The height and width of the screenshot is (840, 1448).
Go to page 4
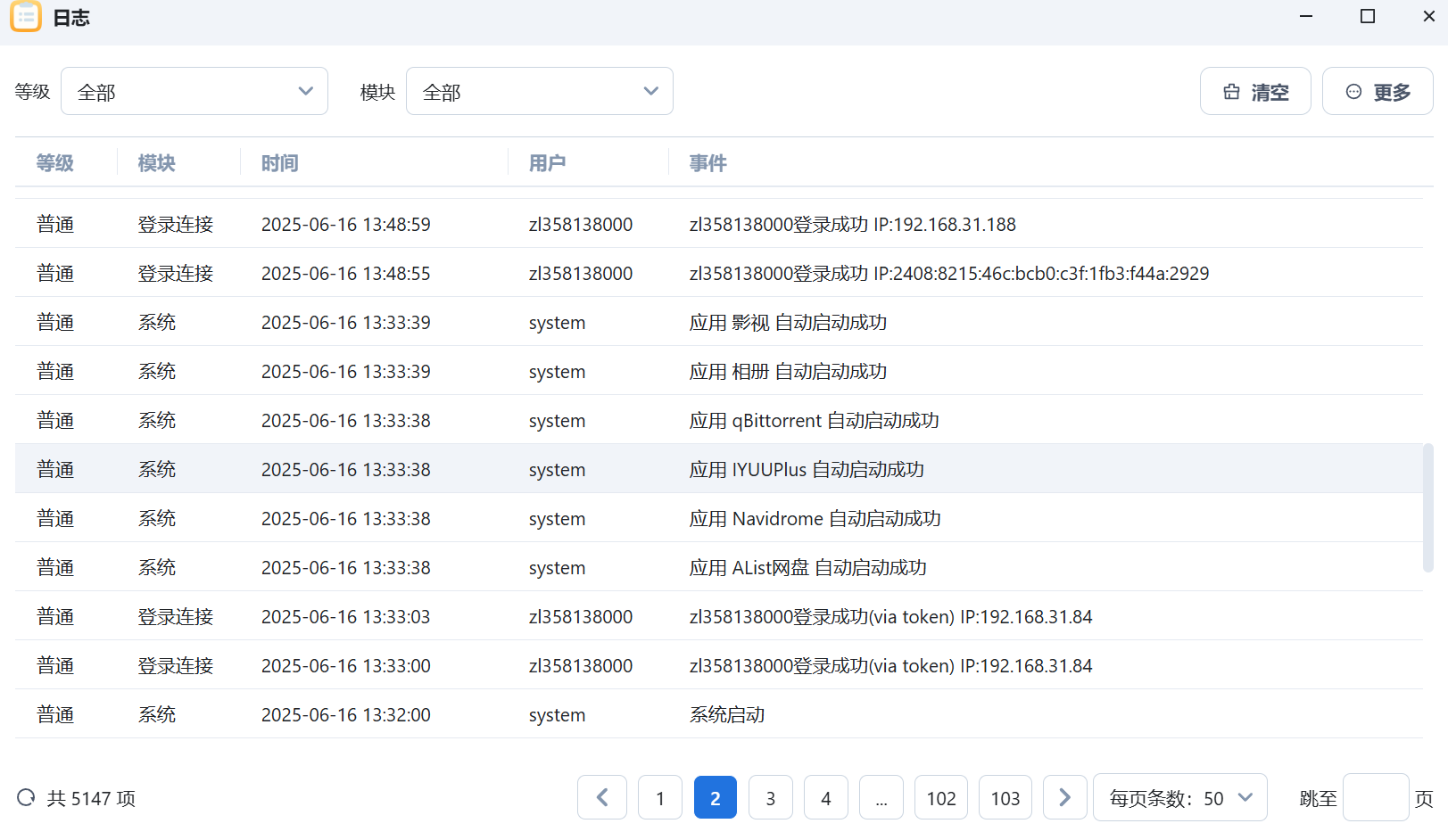coord(826,797)
